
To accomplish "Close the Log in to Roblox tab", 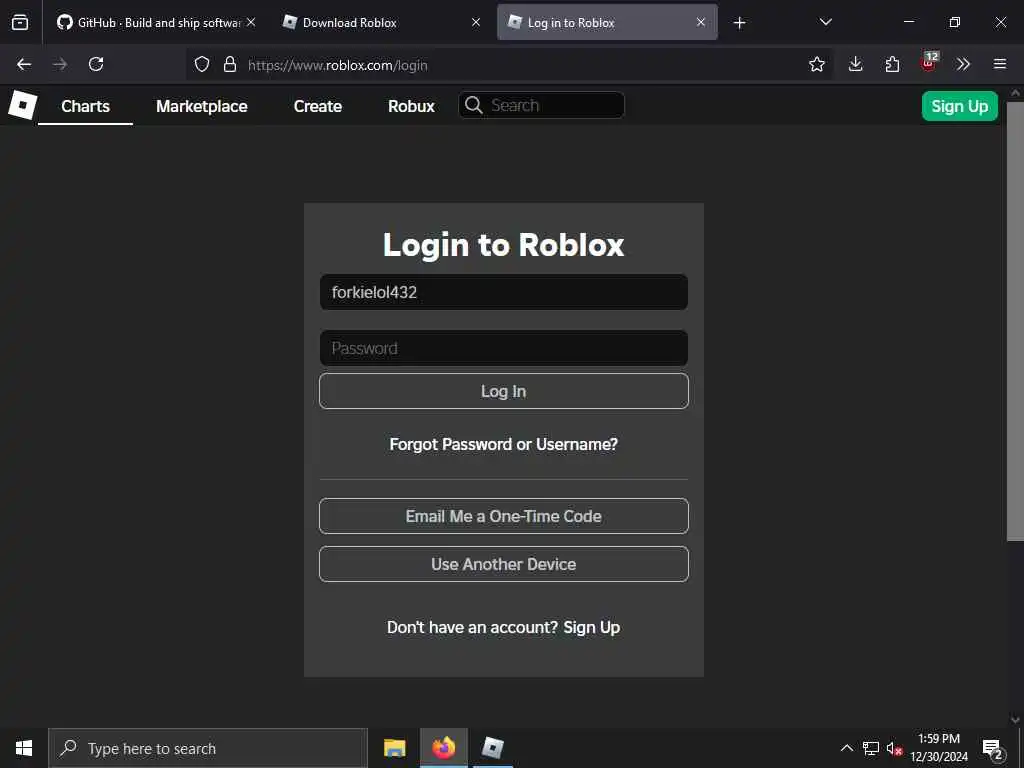I will [701, 22].
